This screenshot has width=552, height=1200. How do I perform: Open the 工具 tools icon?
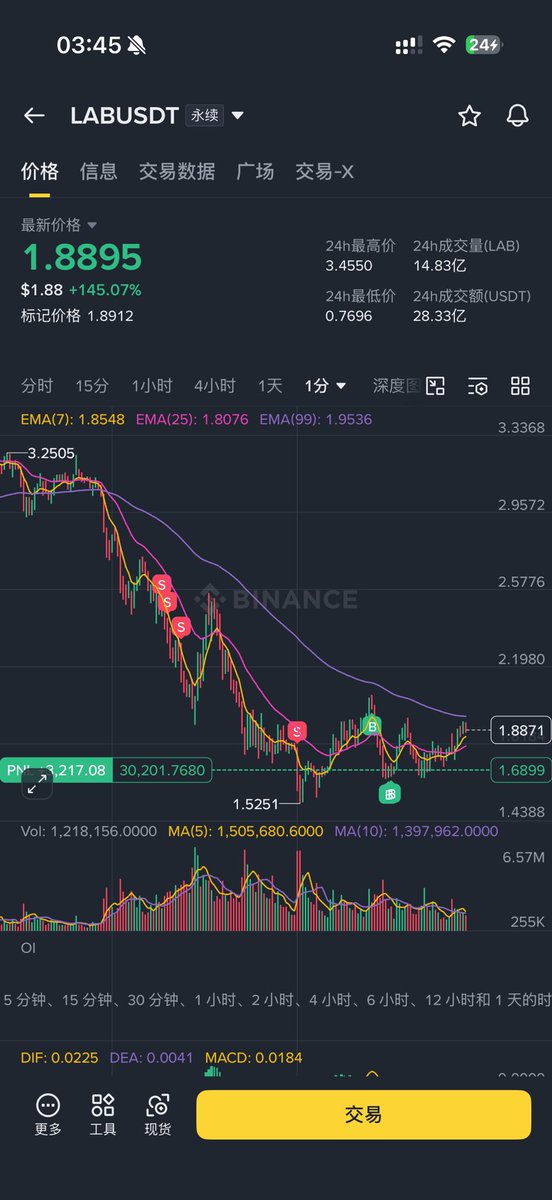(103, 1114)
